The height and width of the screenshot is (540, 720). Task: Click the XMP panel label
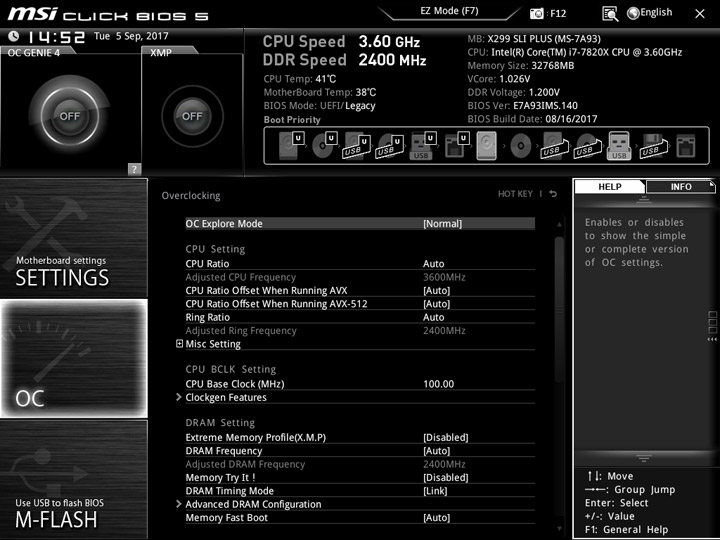[161, 53]
